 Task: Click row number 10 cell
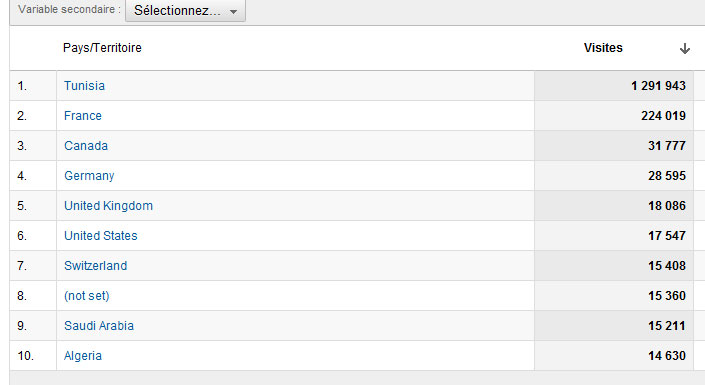pyautogui.click(x=33, y=356)
